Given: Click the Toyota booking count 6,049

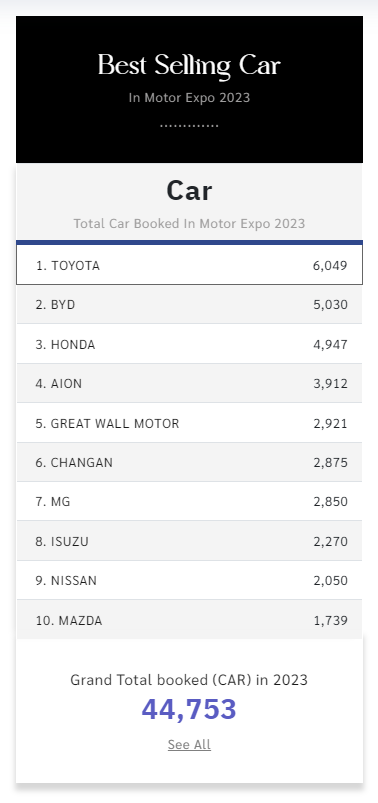Looking at the screenshot, I should point(330,266).
